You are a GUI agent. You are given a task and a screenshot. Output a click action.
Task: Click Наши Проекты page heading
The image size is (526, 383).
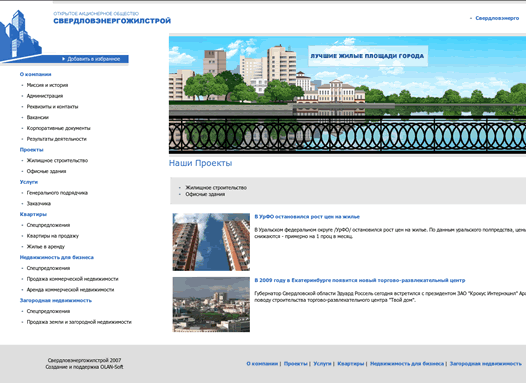coord(200,163)
